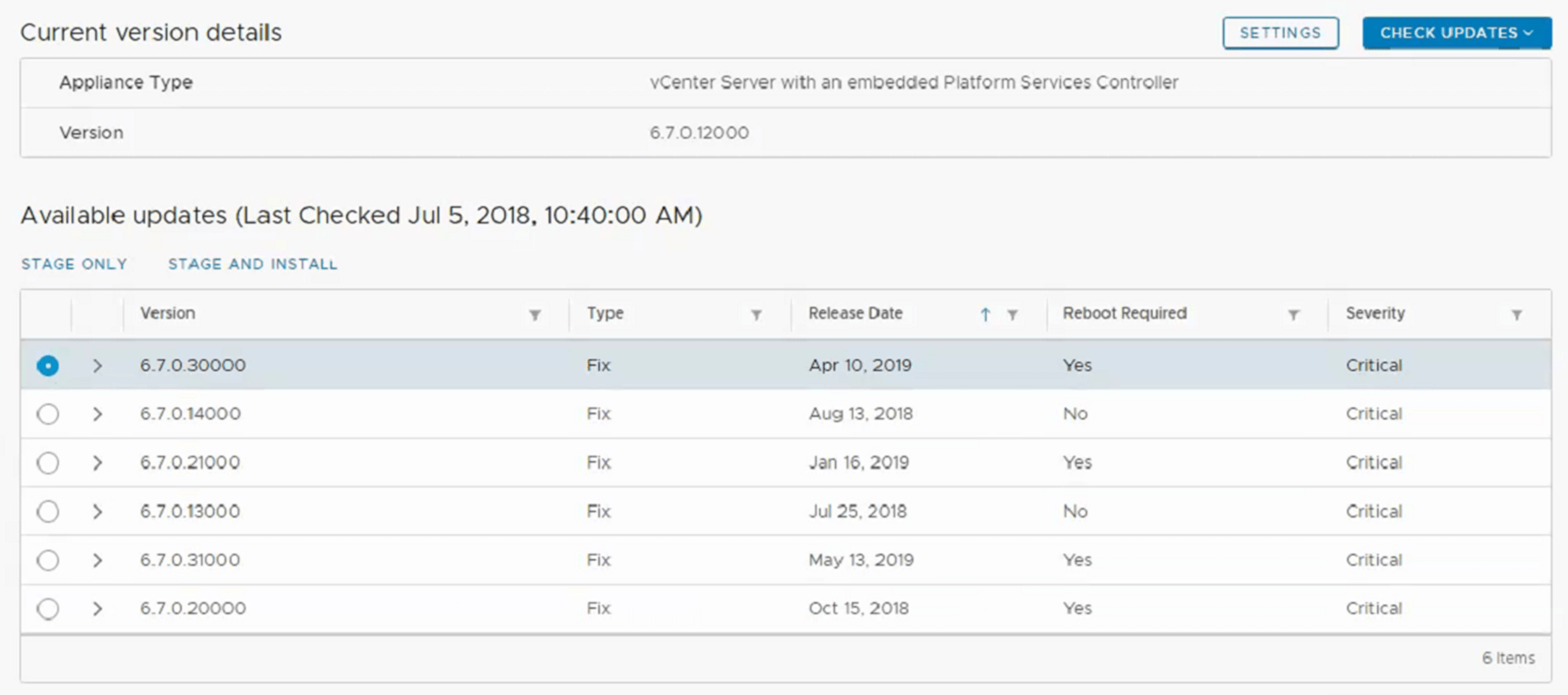Expand details for update 6.7.0.30000
Screen dimensions: 1568x695
[x=98, y=366]
